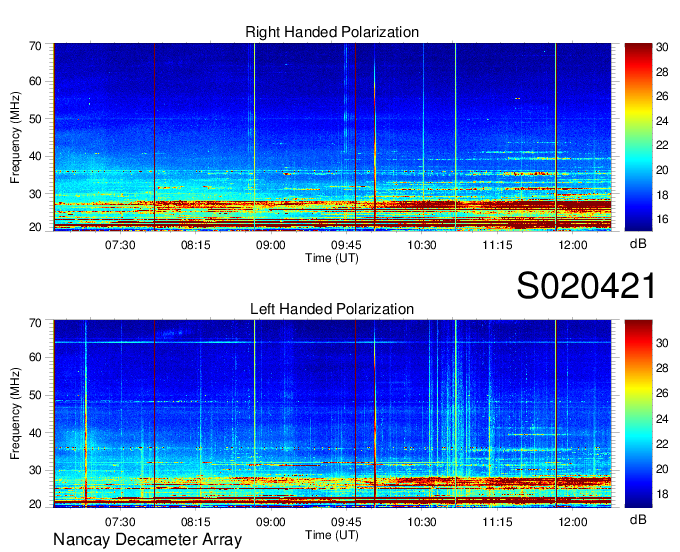Click the Left Handed plot's color bar
Viewport: 680px width, 552px height.
click(638, 414)
